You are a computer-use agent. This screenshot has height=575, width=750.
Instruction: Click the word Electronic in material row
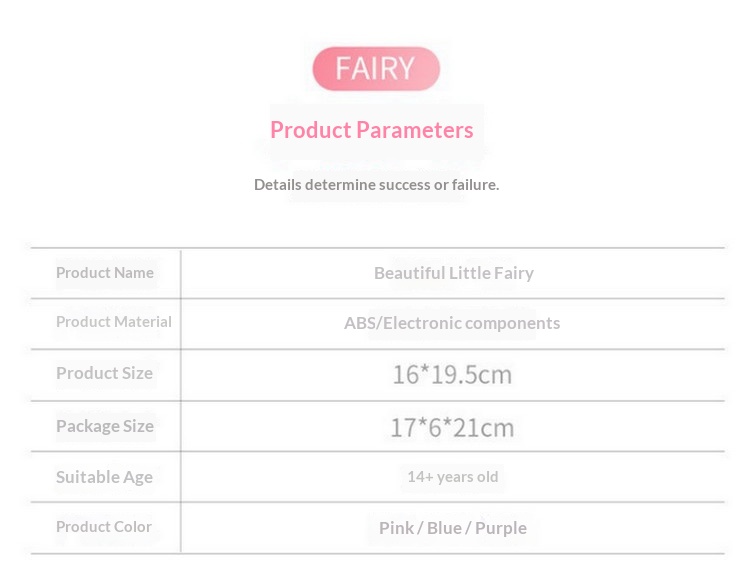(422, 323)
